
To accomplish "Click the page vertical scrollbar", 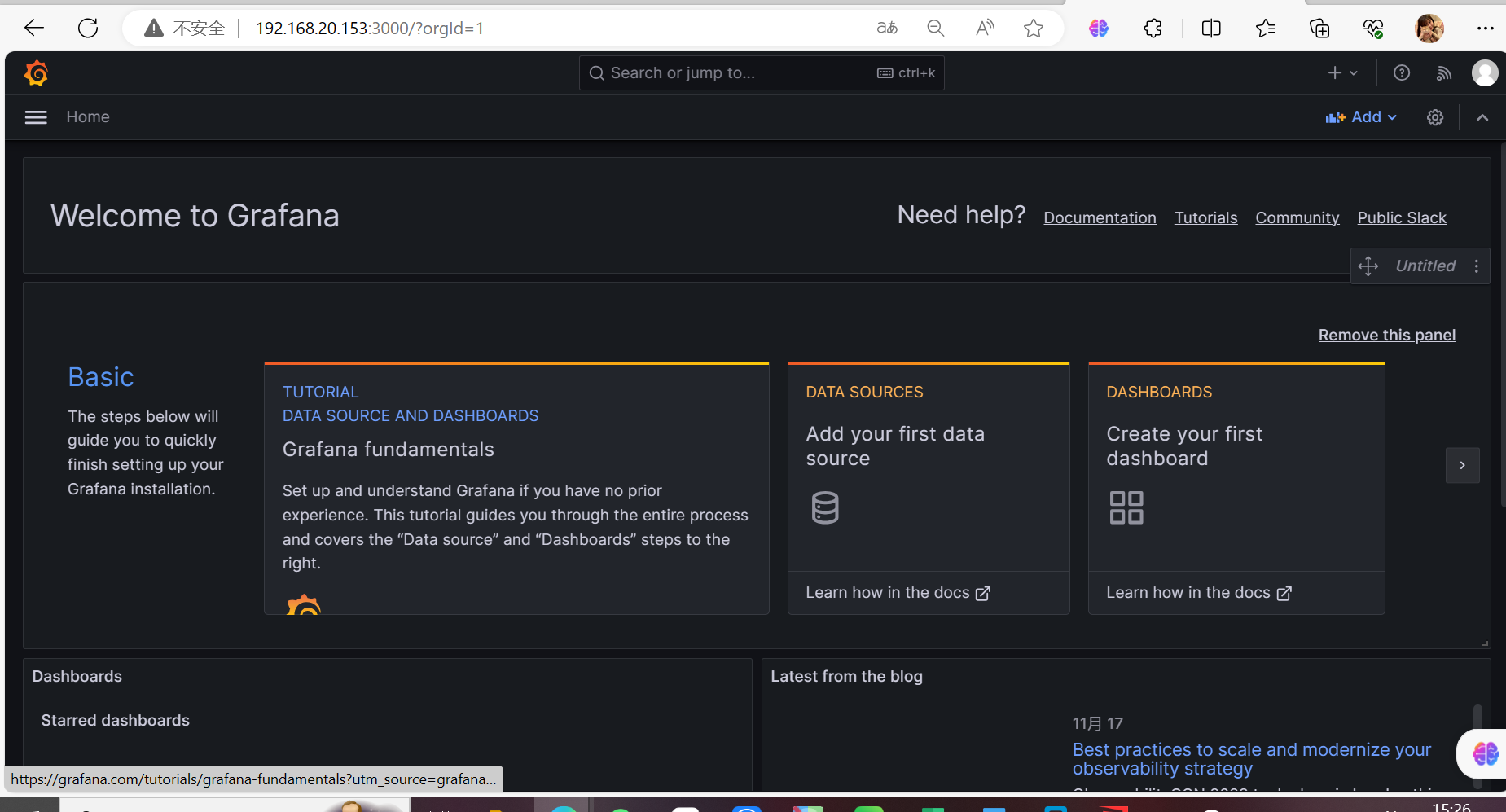I will 1503,326.
